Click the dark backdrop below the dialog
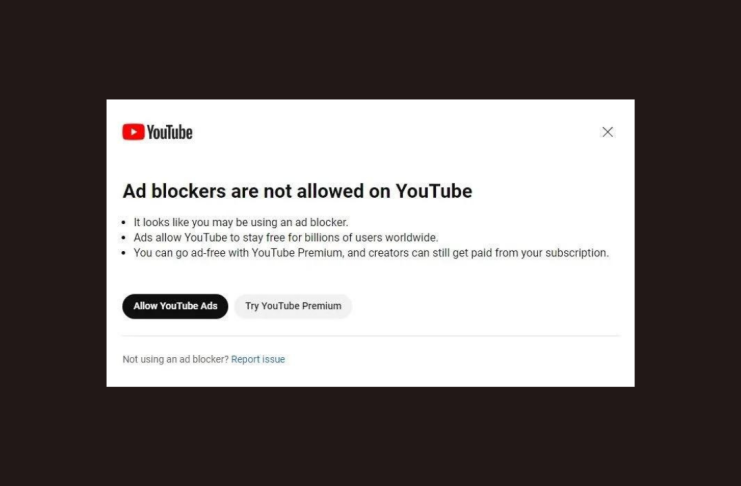Screen dimensions: 741x486 (370, 436)
